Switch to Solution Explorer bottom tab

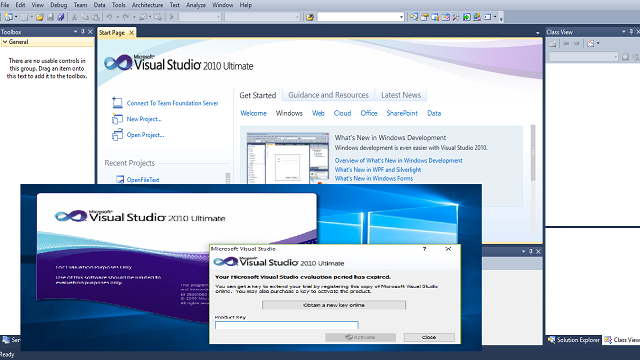(x=573, y=340)
